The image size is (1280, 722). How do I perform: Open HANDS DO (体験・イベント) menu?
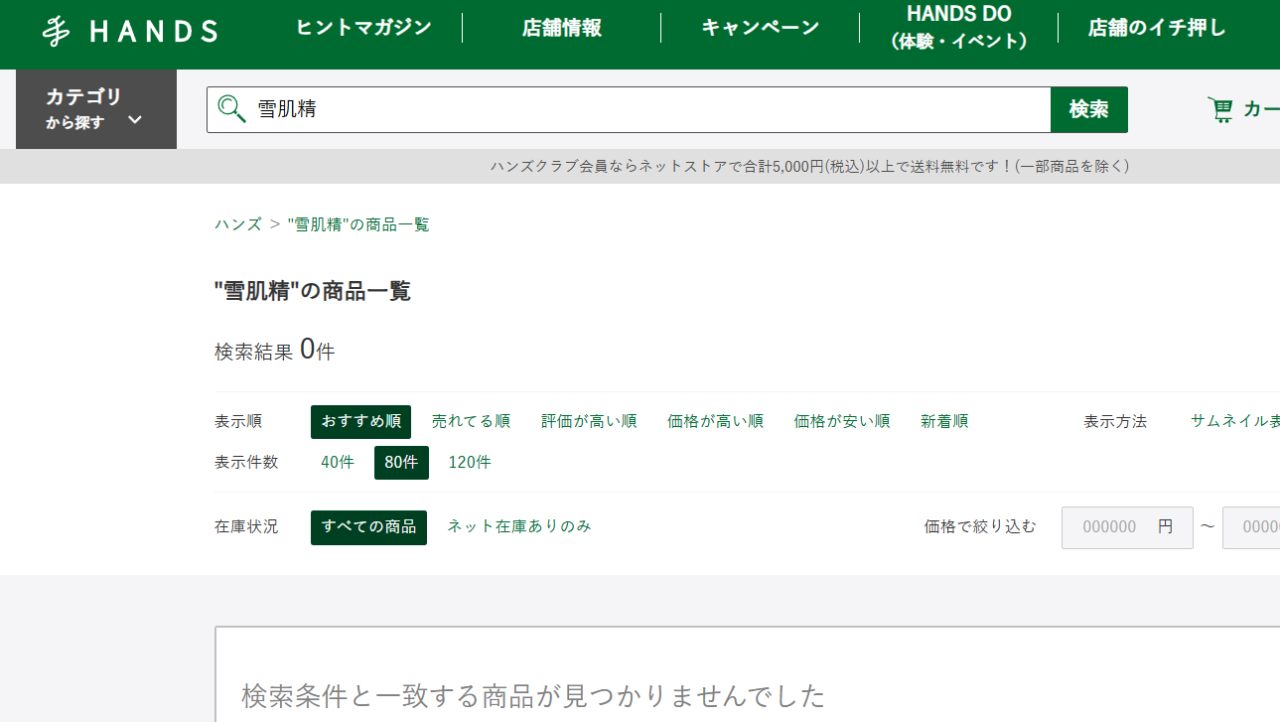click(959, 28)
